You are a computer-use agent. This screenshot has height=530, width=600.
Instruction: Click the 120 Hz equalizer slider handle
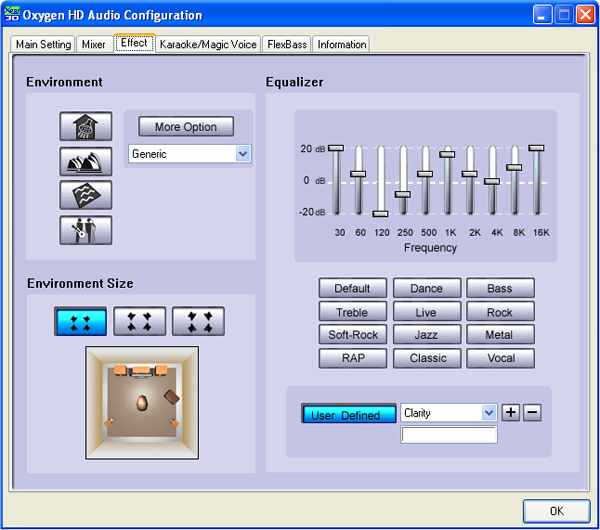click(x=380, y=214)
